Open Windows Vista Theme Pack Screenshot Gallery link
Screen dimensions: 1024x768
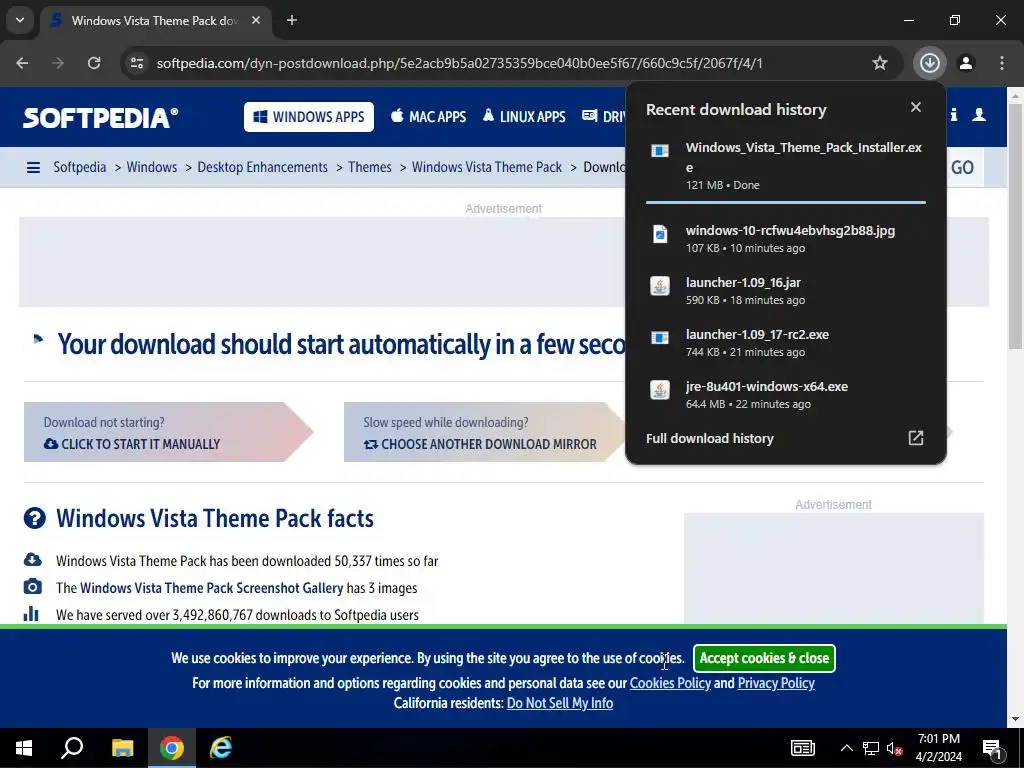point(212,588)
